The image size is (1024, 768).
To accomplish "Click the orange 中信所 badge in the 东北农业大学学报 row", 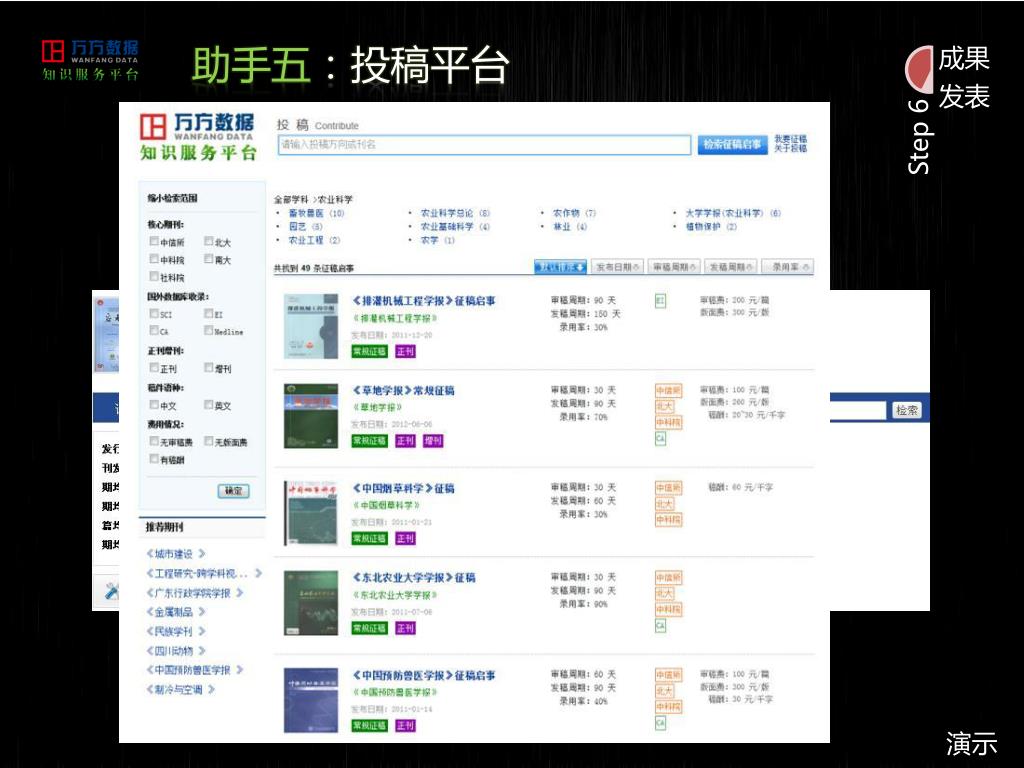I will pos(668,577).
